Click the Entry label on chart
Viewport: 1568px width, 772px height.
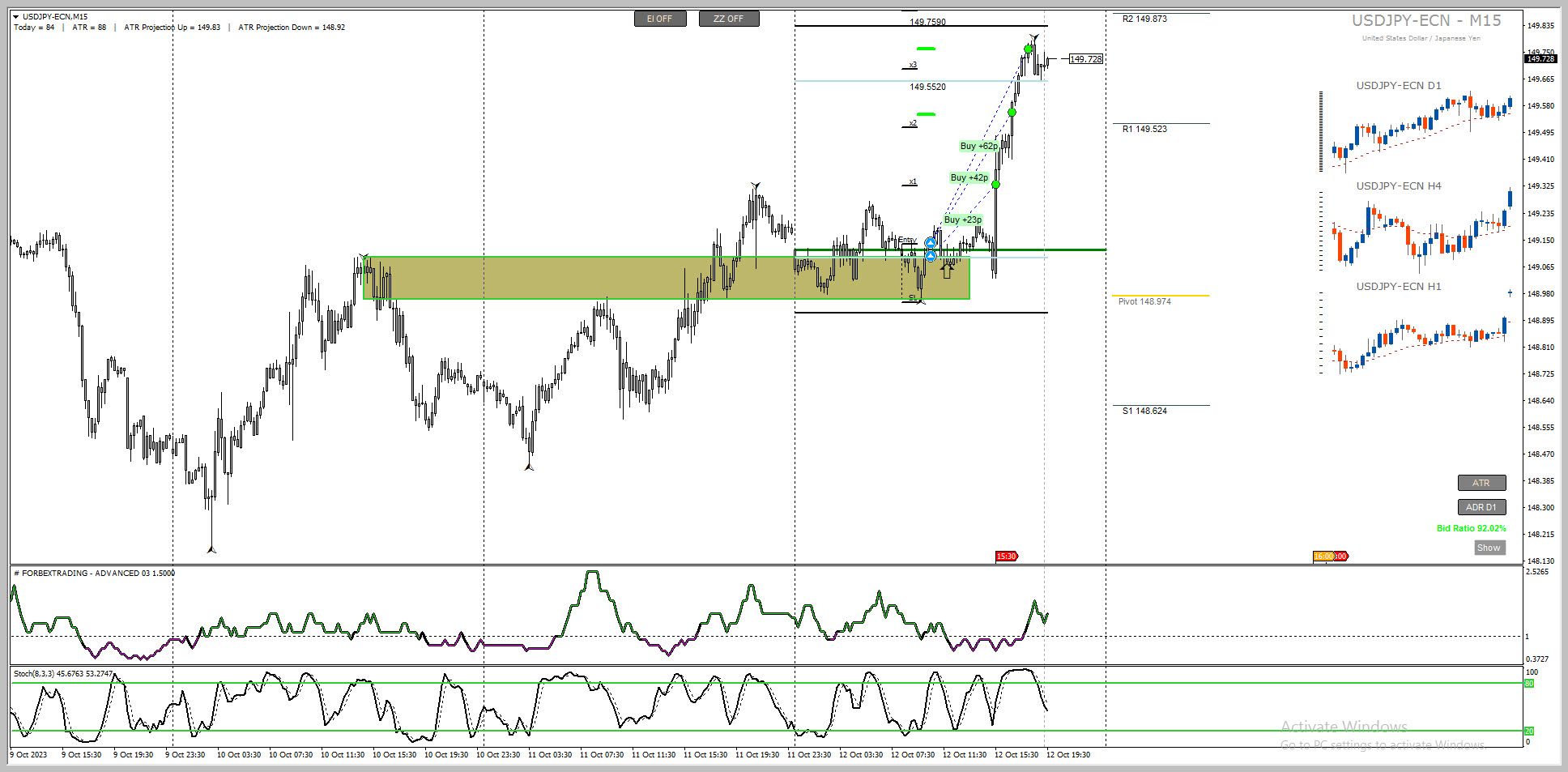tap(907, 240)
